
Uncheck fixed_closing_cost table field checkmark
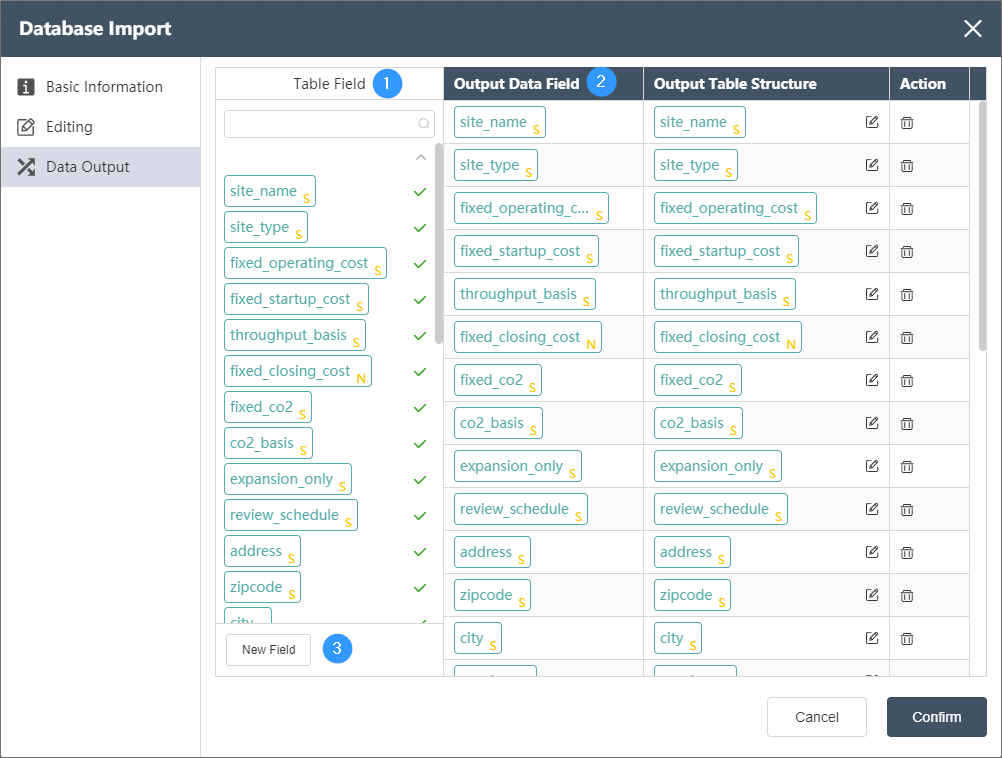coord(420,371)
